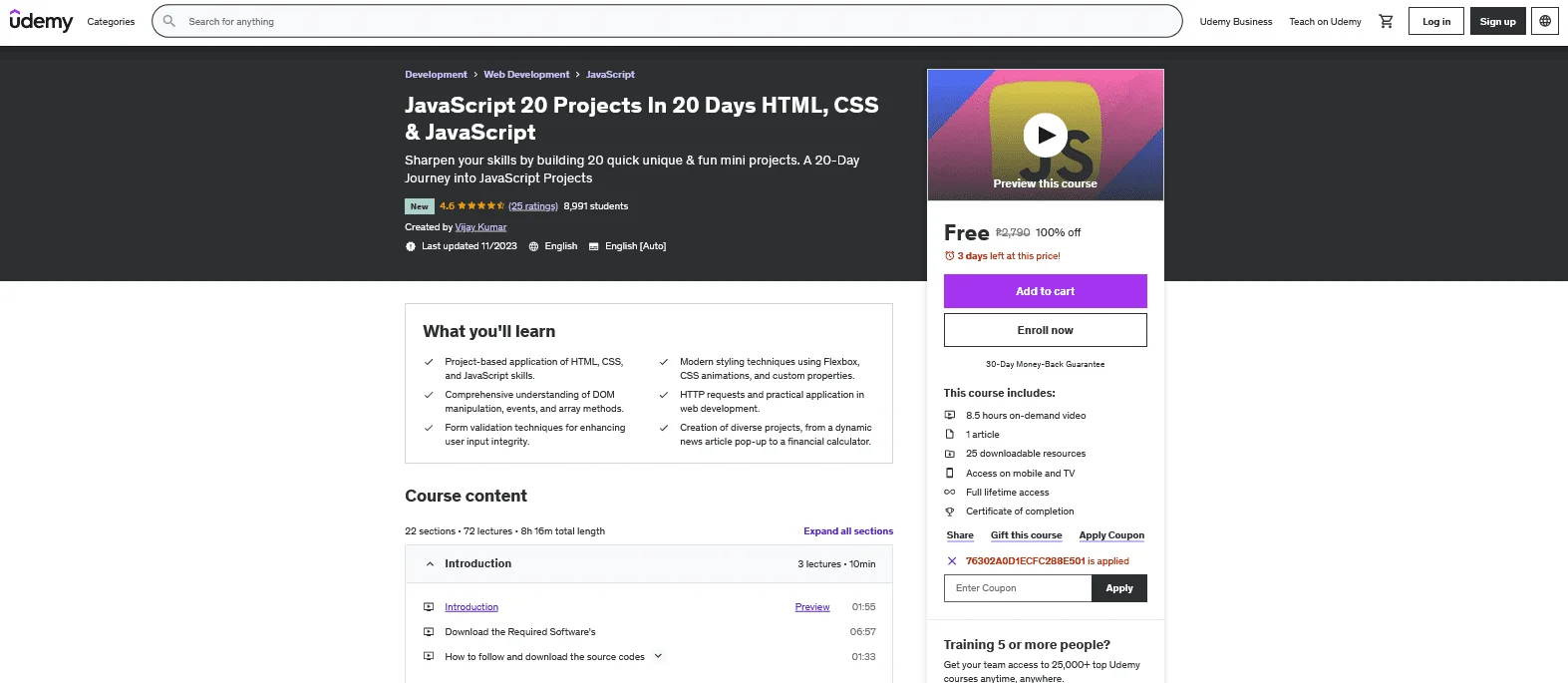Click the globe icon next to English
The height and width of the screenshot is (683, 1568).
pyautogui.click(x=533, y=246)
